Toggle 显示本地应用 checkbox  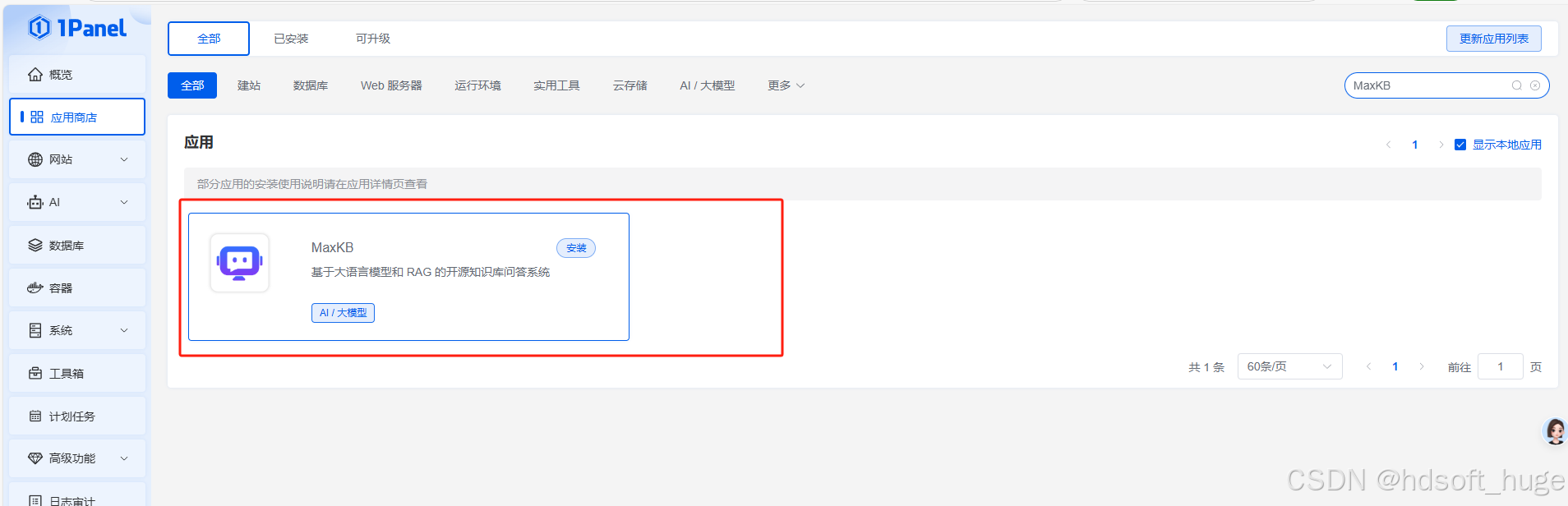pos(1460,145)
